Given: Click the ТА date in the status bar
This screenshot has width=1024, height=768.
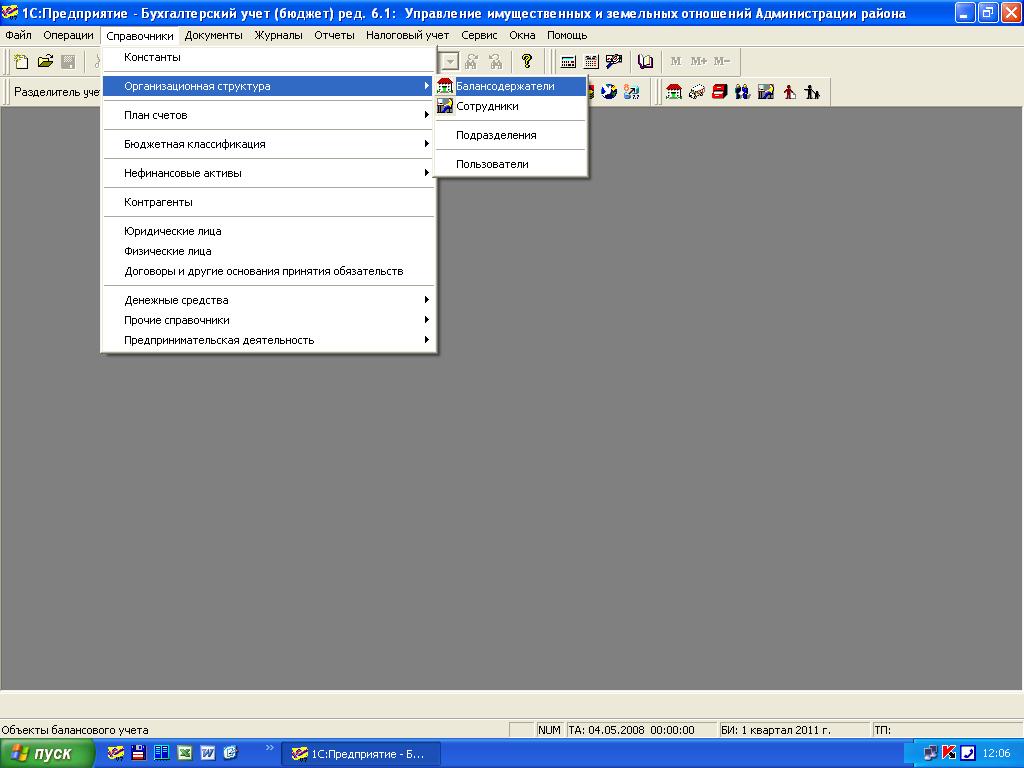Looking at the screenshot, I should [641, 730].
